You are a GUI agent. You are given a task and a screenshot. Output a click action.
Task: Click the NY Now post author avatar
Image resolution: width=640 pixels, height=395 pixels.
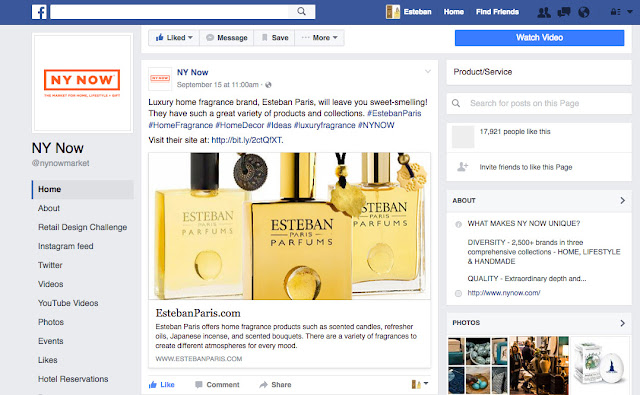160,79
